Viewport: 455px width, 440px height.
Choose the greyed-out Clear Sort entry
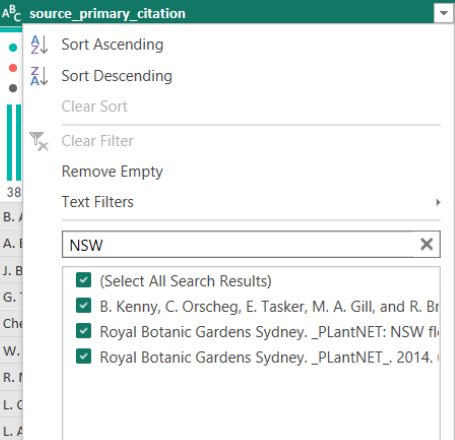(94, 107)
